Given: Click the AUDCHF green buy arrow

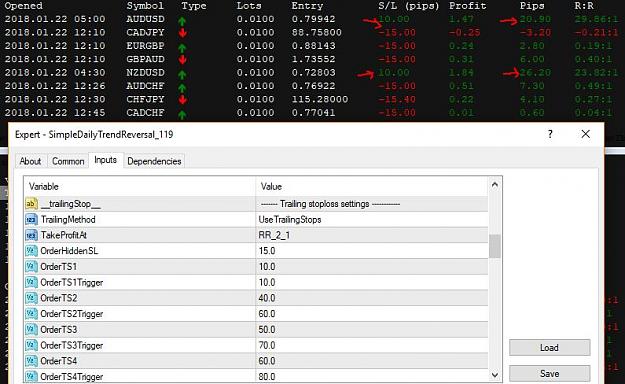Looking at the screenshot, I should tap(182, 88).
